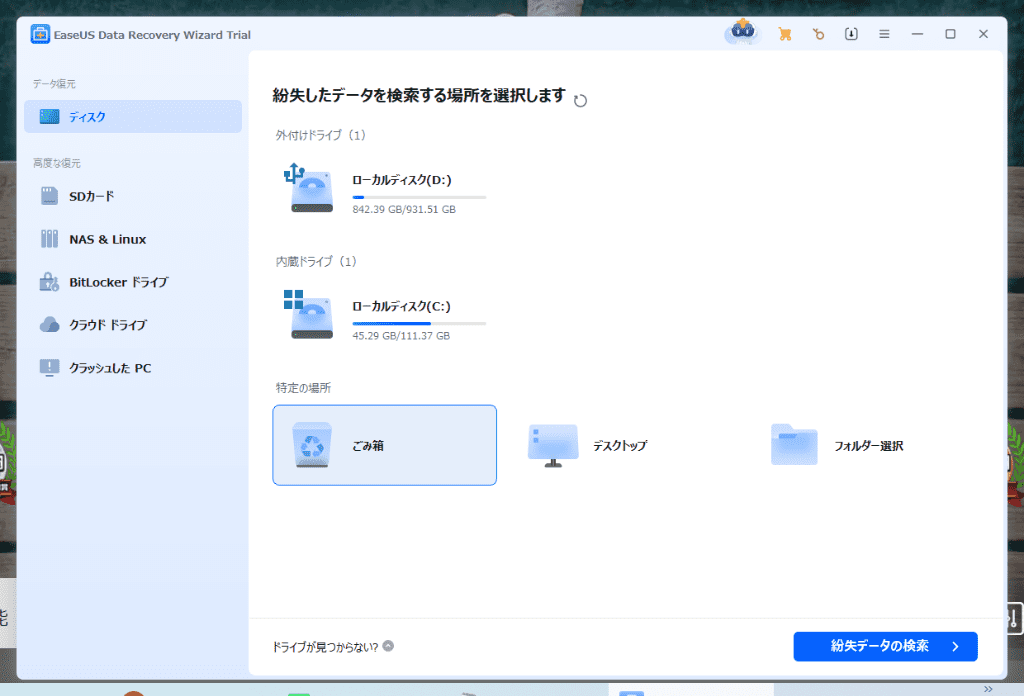The image size is (1024, 696).
Task: Click the SD card icon
Action: pos(49,196)
